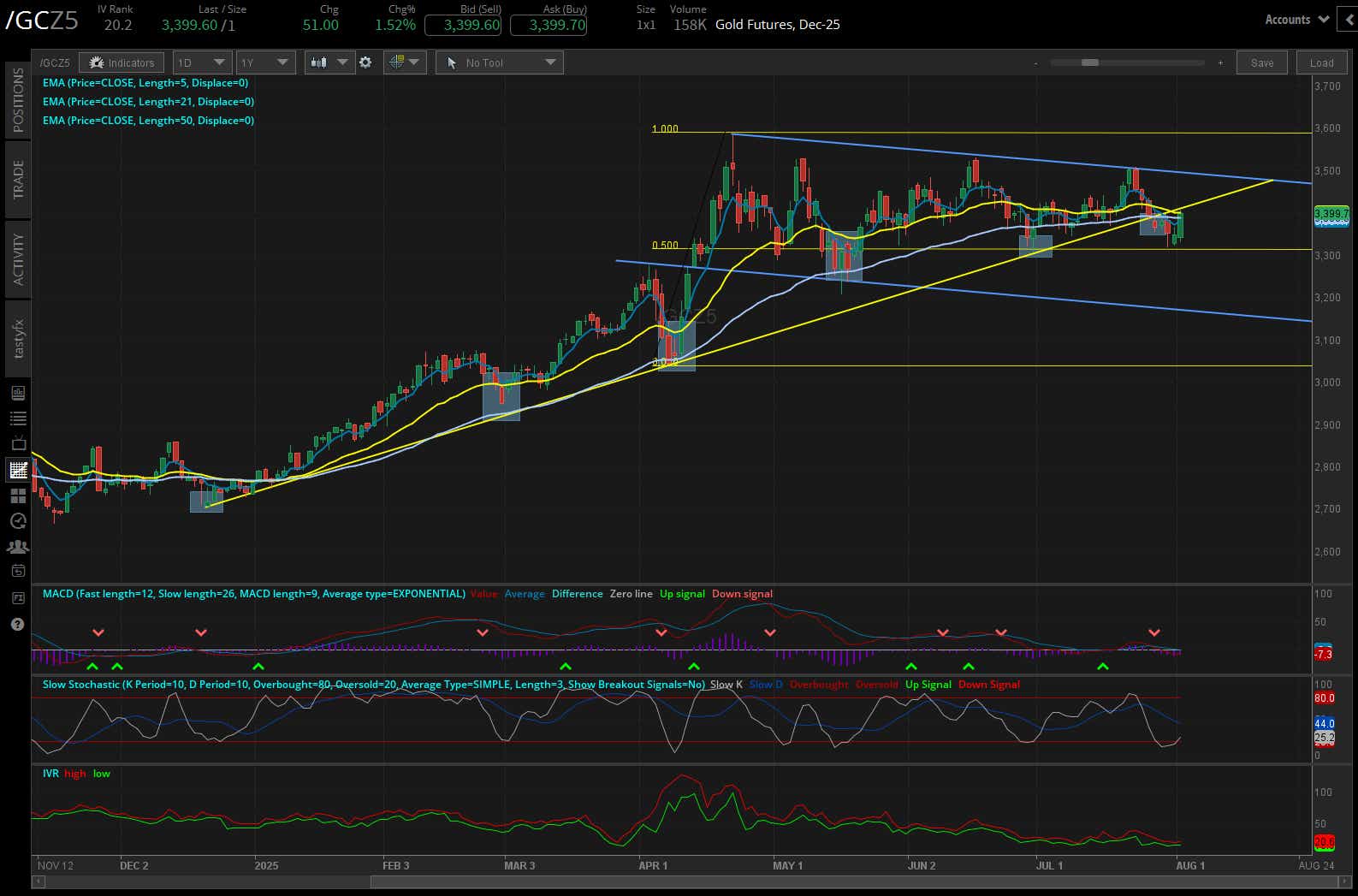Viewport: 1358px width, 896px height.
Task: Select EMA Length=5 study label
Action: point(145,83)
